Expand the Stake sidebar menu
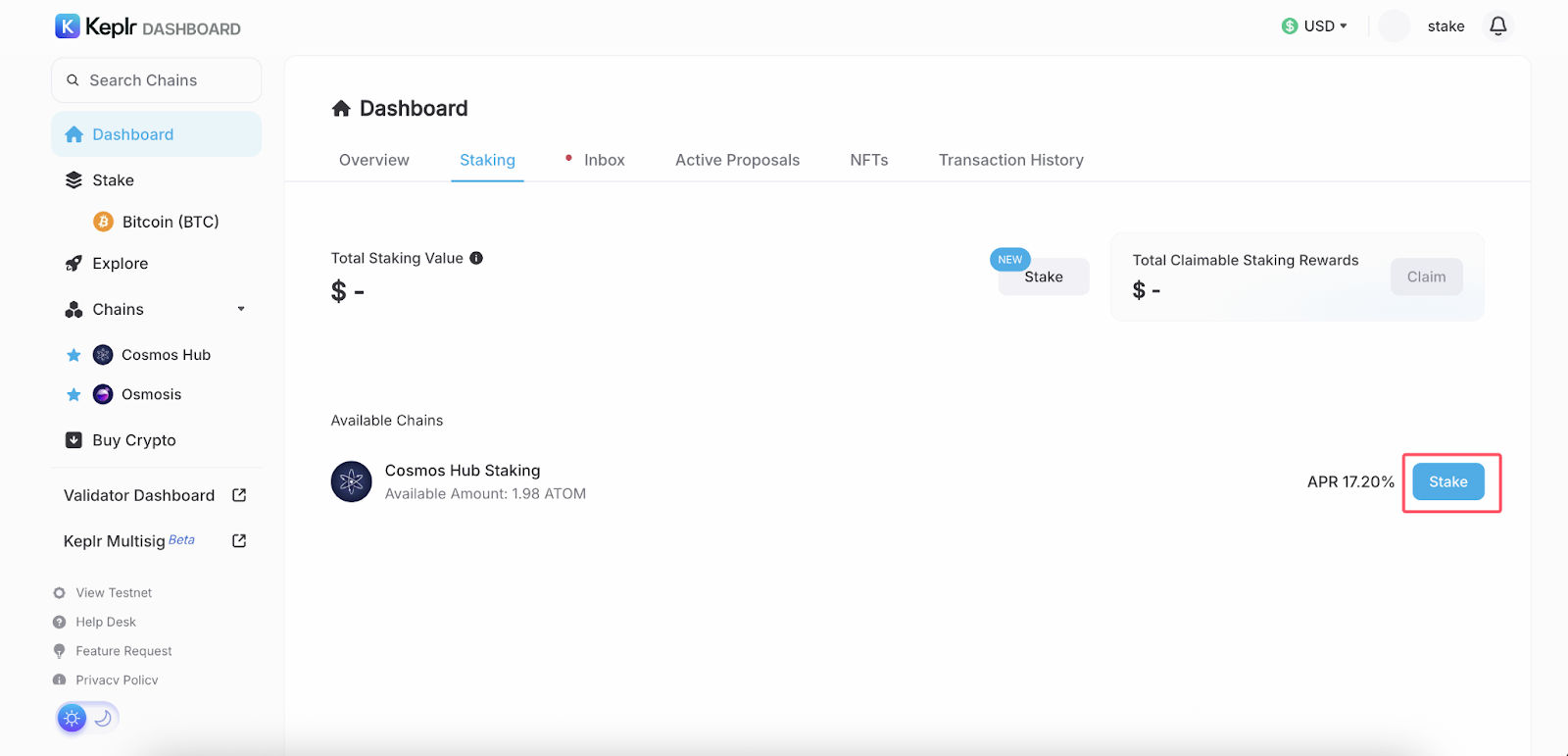Image resolution: width=1568 pixels, height=756 pixels. [x=113, y=180]
